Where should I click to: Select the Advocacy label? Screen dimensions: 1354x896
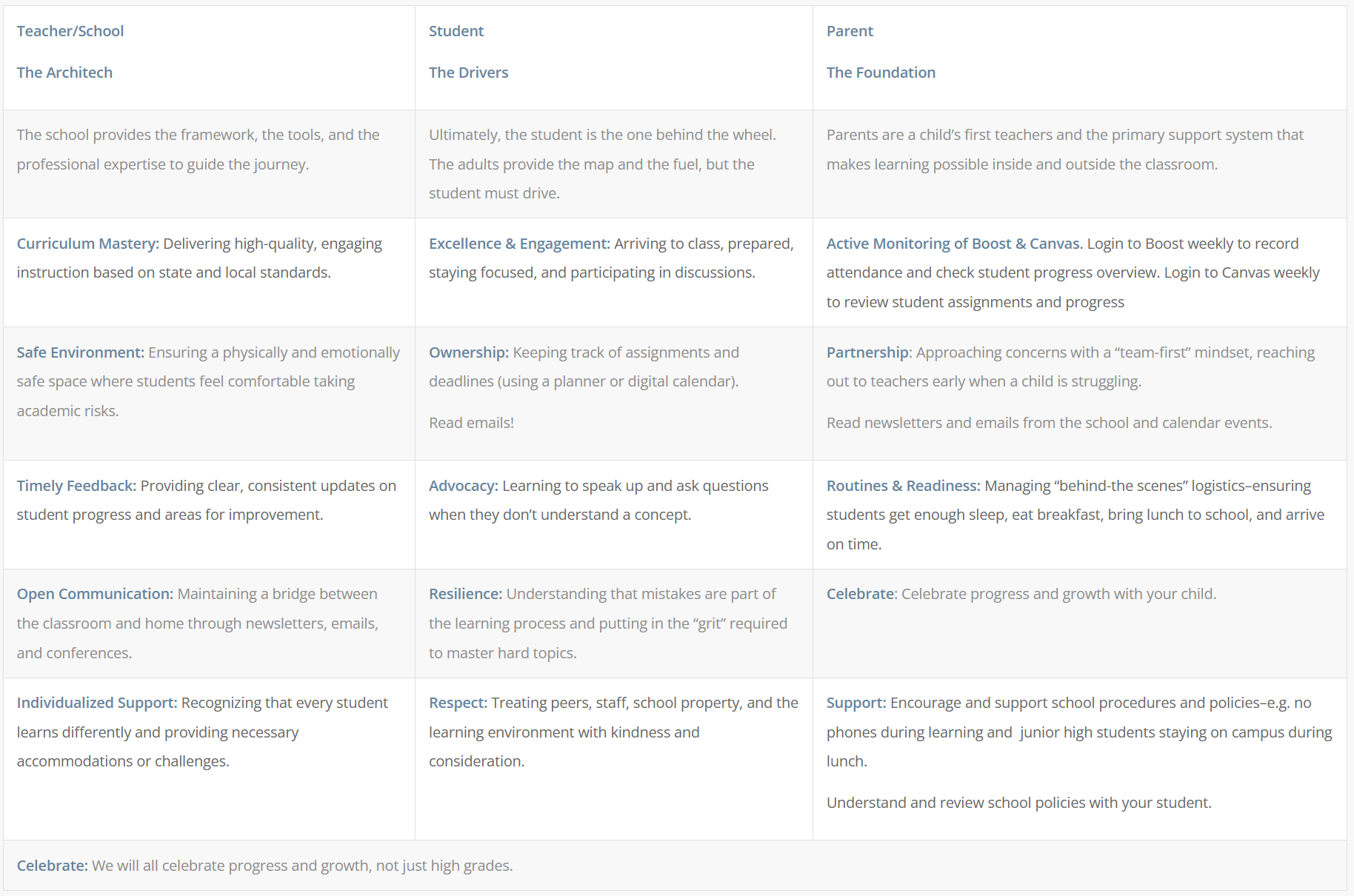464,486
